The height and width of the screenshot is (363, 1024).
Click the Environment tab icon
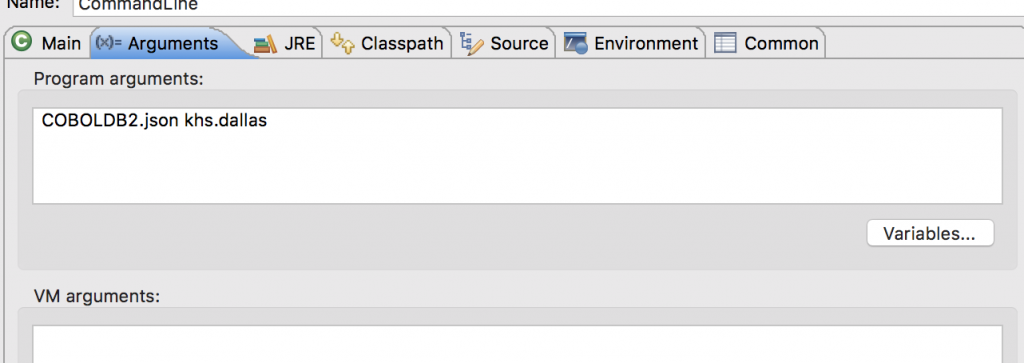coord(575,44)
